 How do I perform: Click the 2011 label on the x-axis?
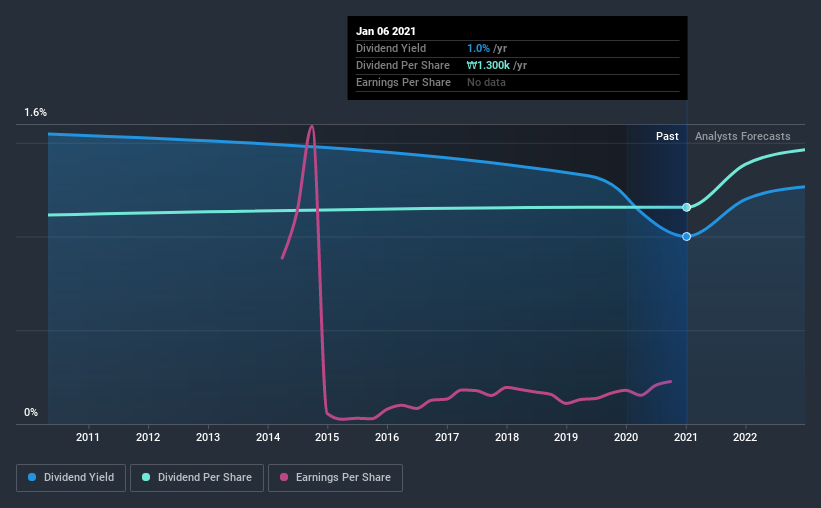[87, 437]
